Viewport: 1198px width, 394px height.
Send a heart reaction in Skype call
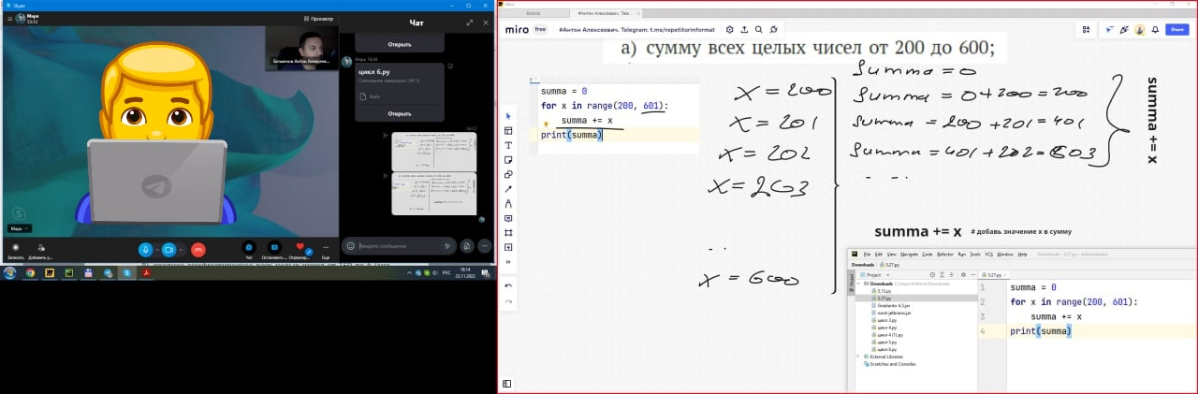point(300,249)
